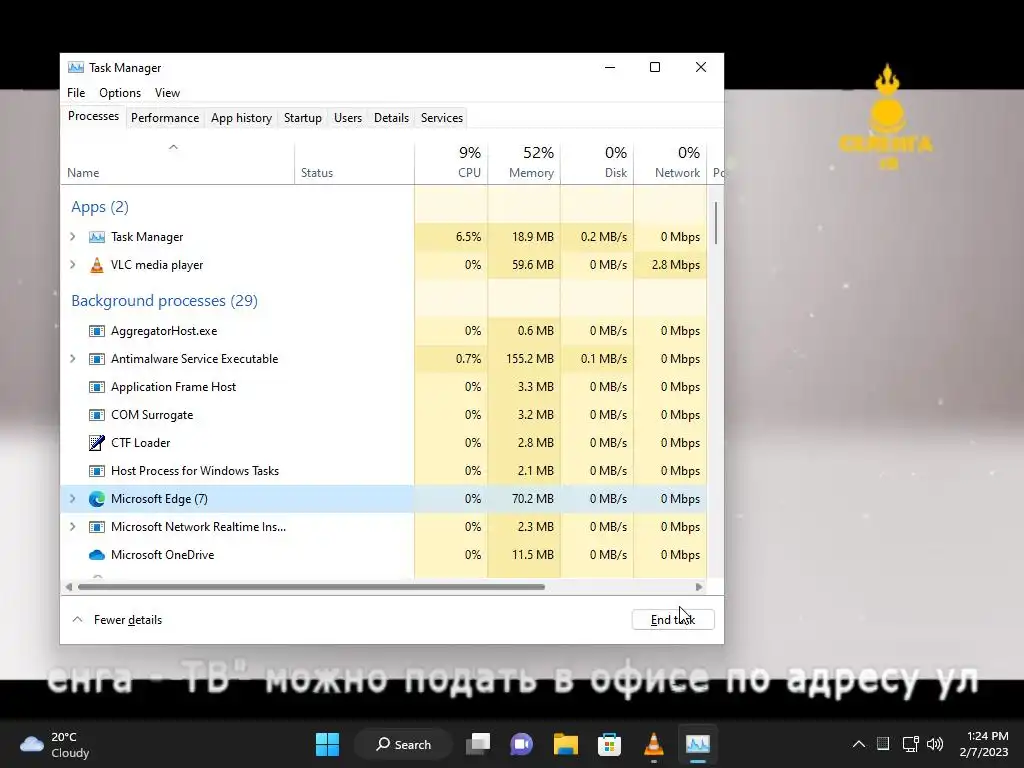Click the AggregatorHost.exe process icon

click(97, 331)
